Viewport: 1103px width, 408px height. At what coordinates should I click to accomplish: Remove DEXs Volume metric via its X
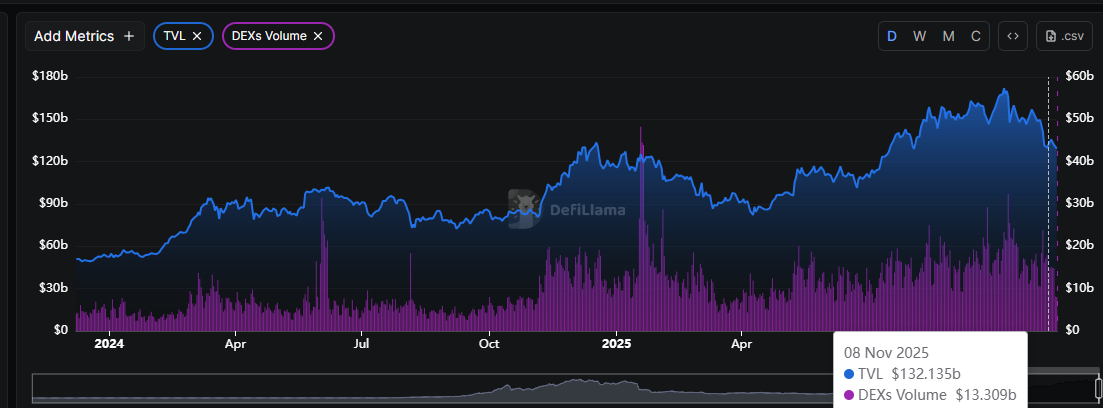pos(318,36)
